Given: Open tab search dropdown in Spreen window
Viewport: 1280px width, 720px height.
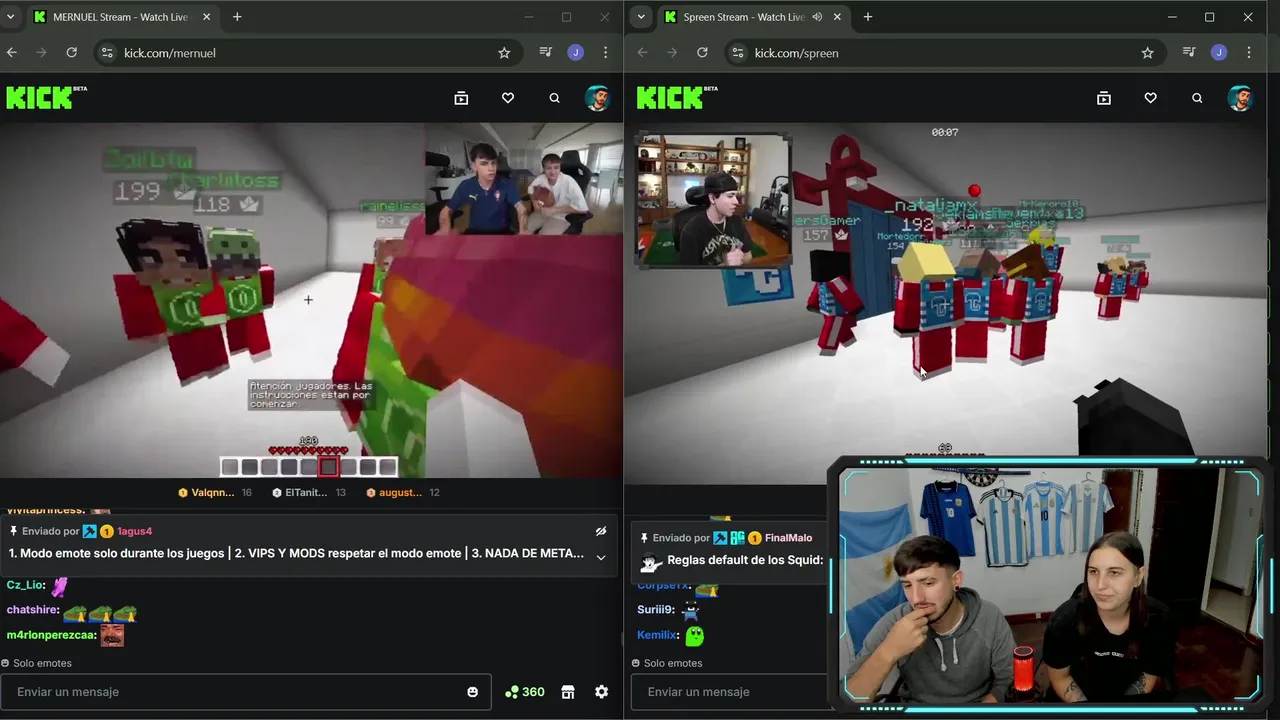Looking at the screenshot, I should click(641, 17).
